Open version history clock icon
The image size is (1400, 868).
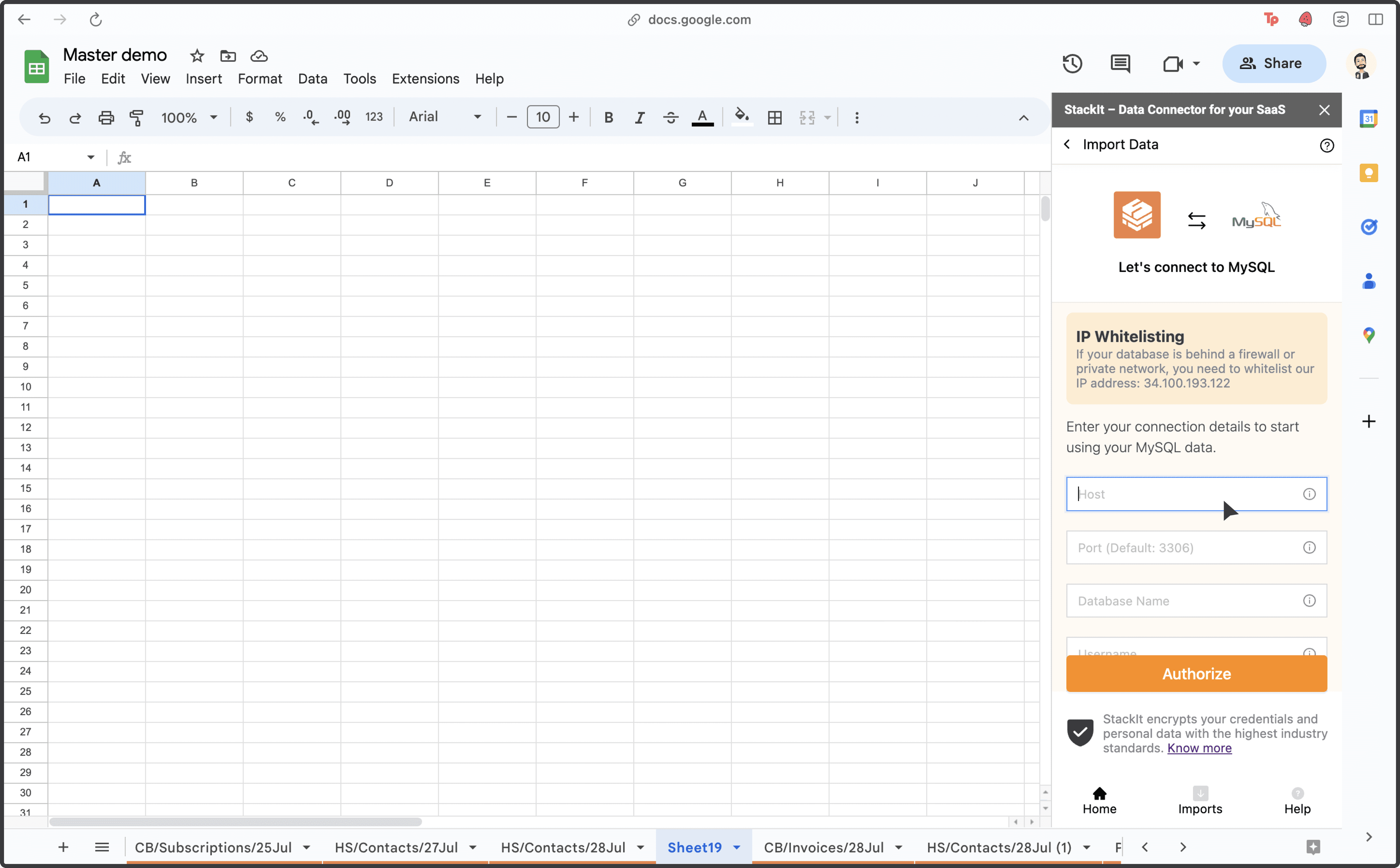(1072, 63)
